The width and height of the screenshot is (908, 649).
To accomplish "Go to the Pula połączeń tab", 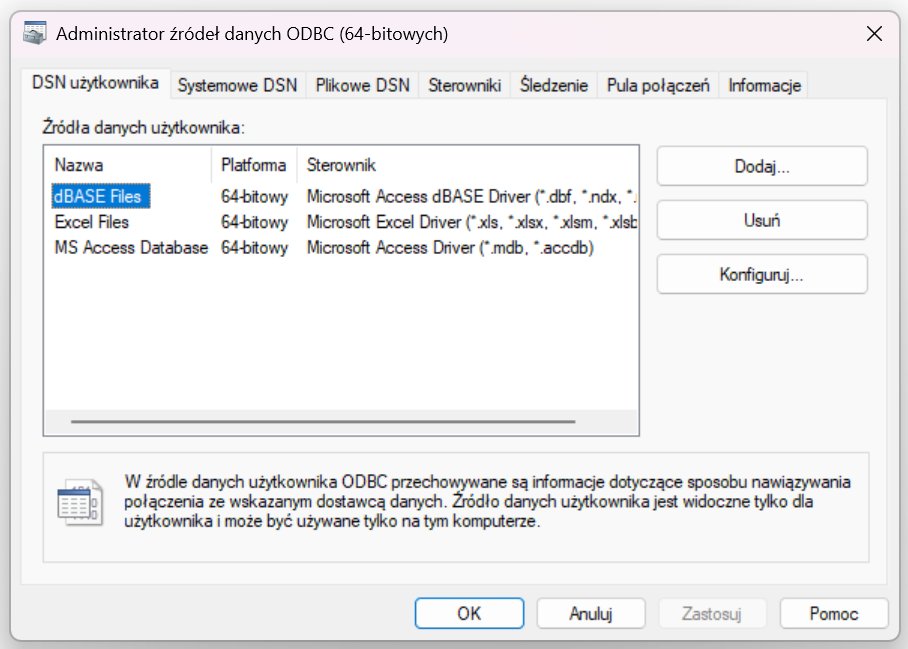I will [658, 86].
